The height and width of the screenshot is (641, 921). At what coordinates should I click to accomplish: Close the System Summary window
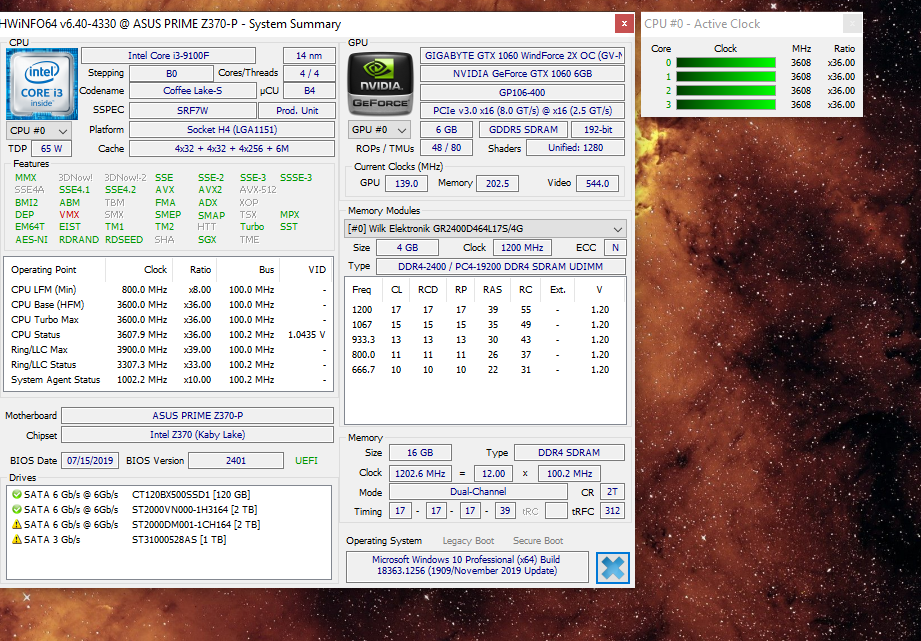coord(624,24)
